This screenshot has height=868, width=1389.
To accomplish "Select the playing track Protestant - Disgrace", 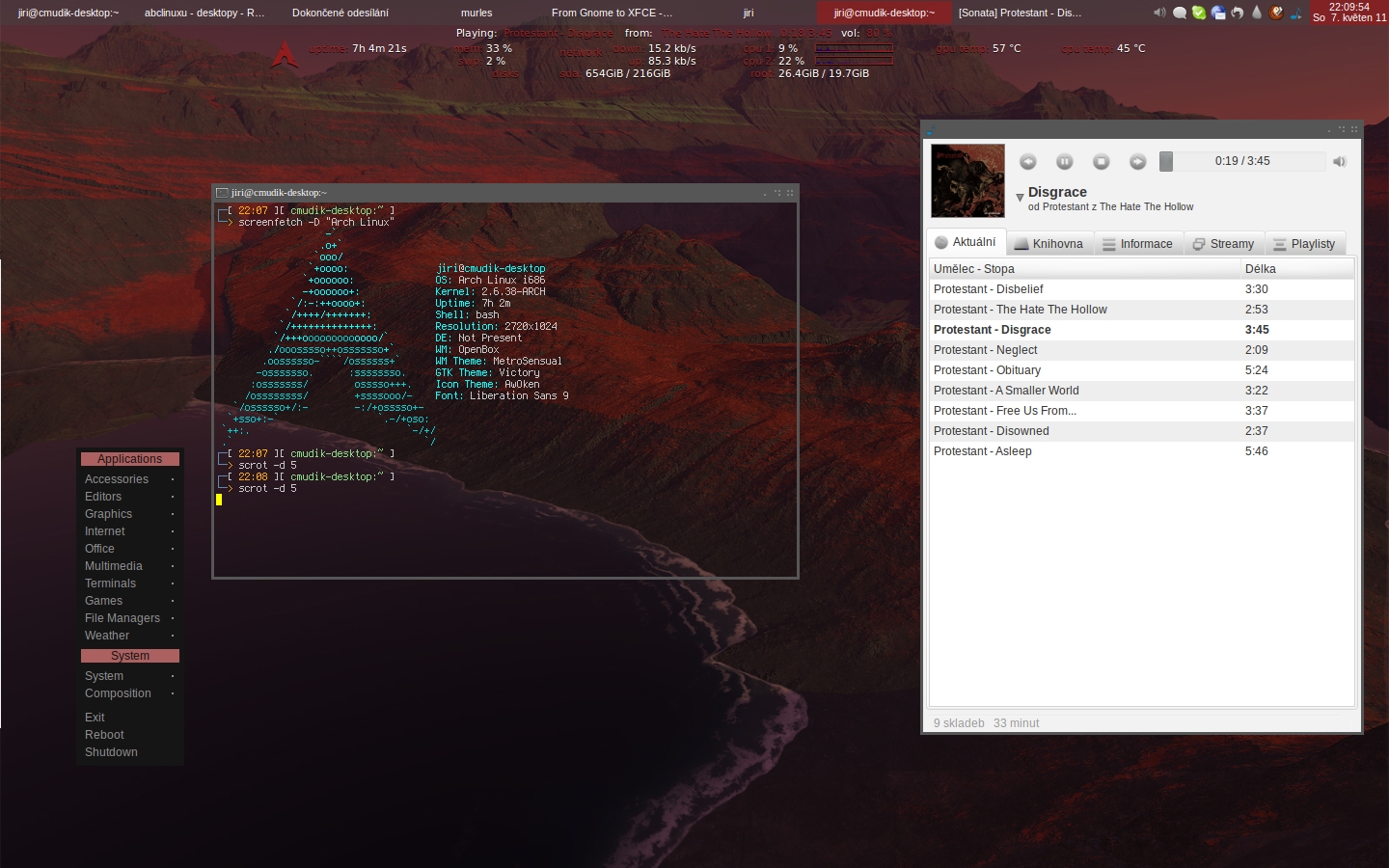I will coord(1142,330).
